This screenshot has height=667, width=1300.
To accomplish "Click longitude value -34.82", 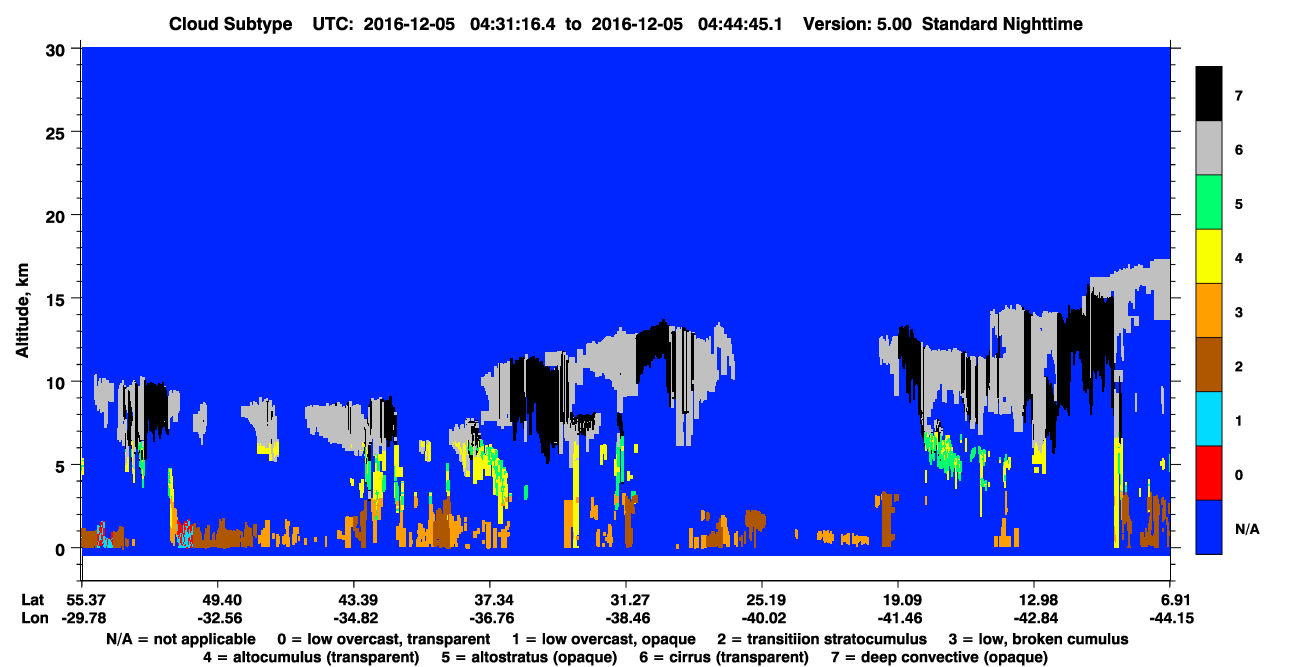I will [x=354, y=618].
